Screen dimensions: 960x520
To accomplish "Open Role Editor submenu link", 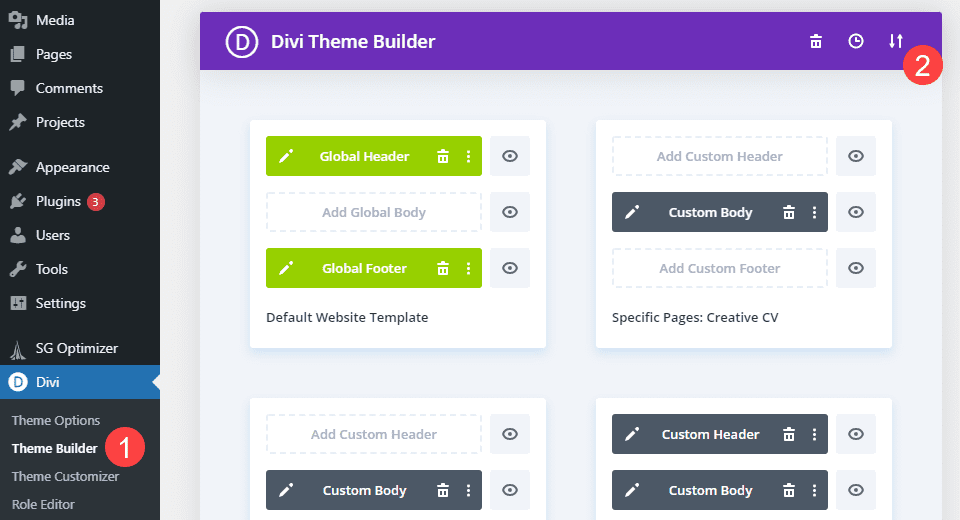I will (x=43, y=504).
